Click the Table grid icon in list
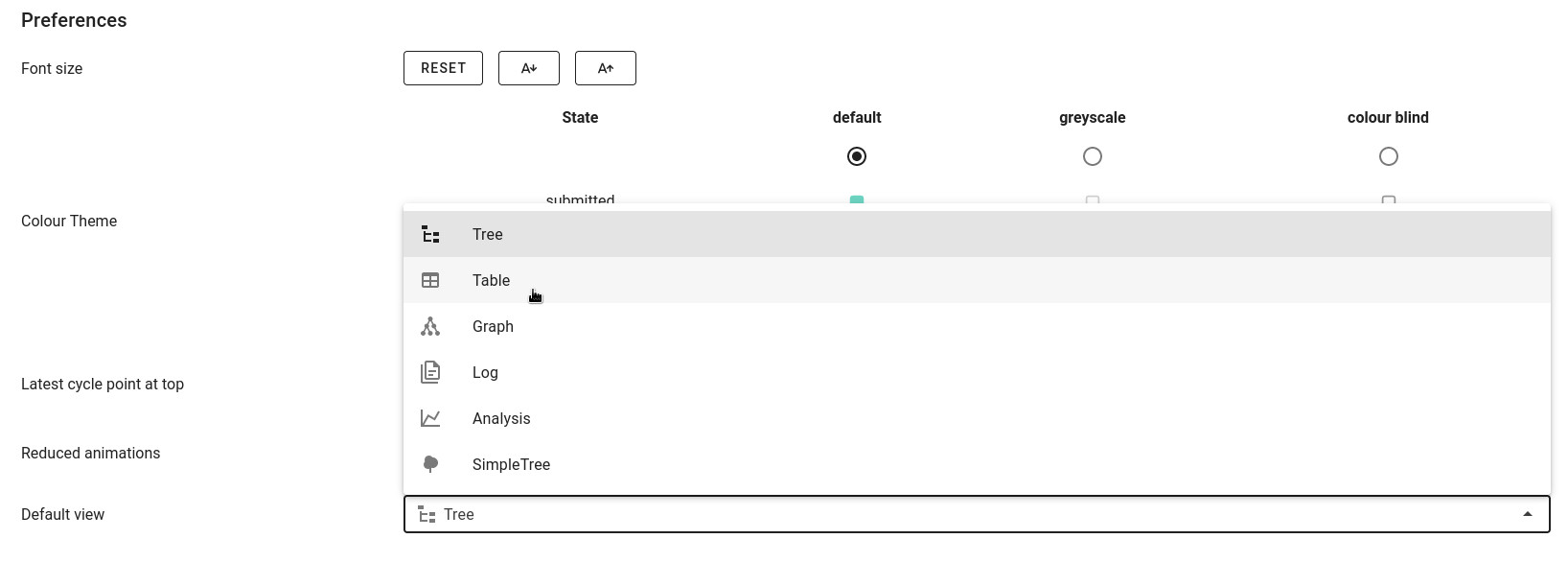The image size is (1568, 562). click(x=430, y=280)
